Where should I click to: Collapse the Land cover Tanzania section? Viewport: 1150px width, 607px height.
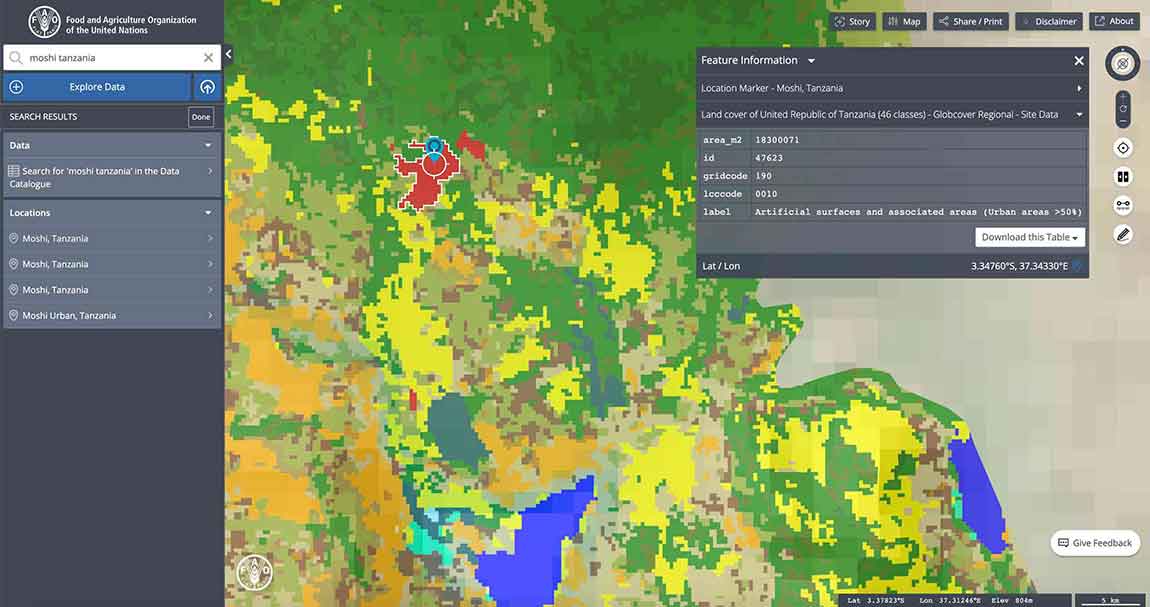[x=1079, y=115]
